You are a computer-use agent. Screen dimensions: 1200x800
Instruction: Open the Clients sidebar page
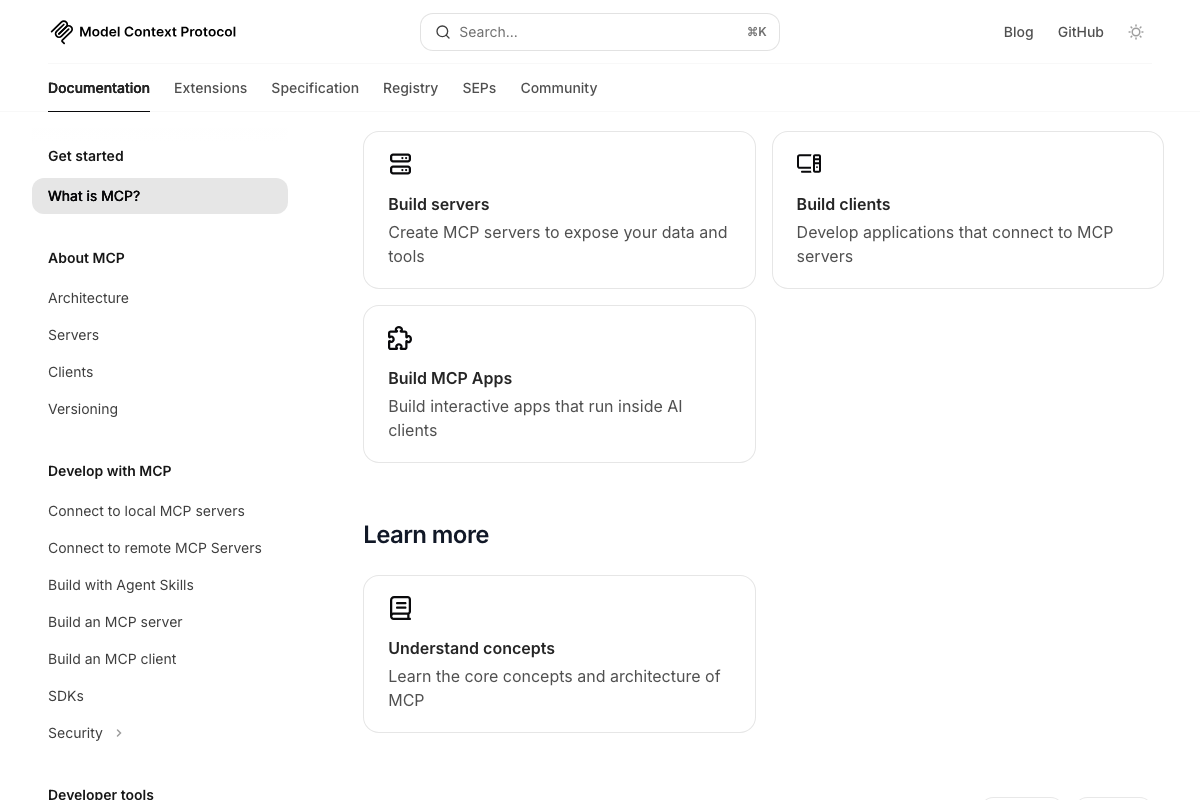(x=70, y=372)
